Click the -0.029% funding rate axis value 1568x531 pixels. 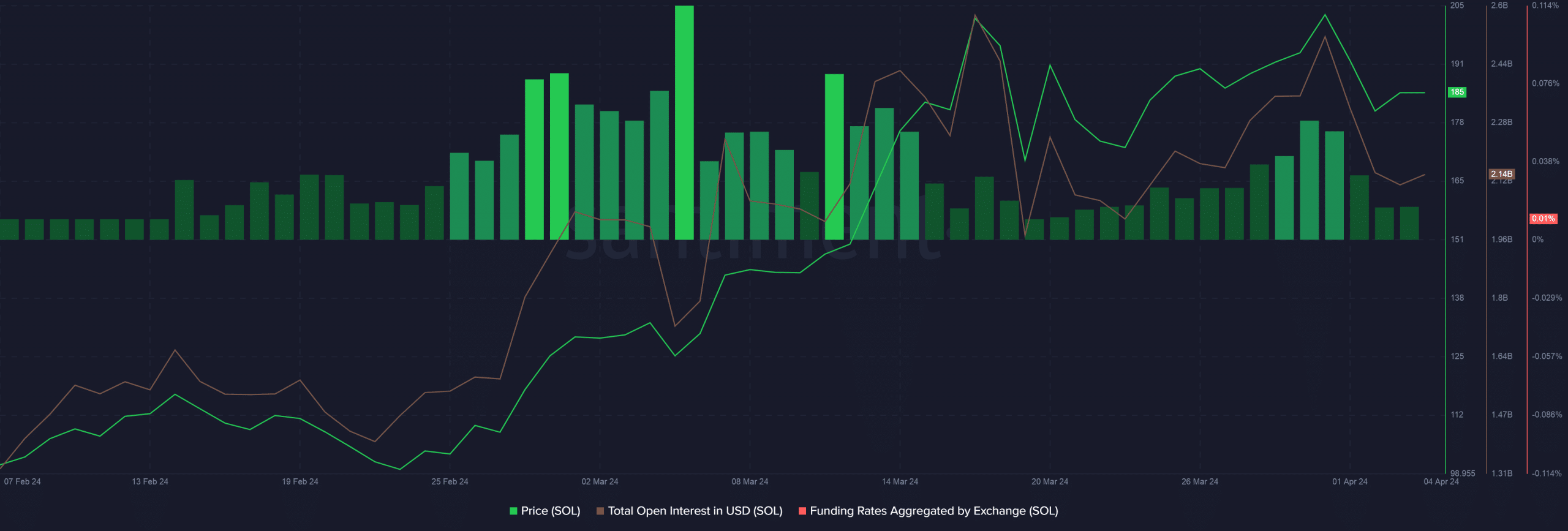click(1547, 298)
